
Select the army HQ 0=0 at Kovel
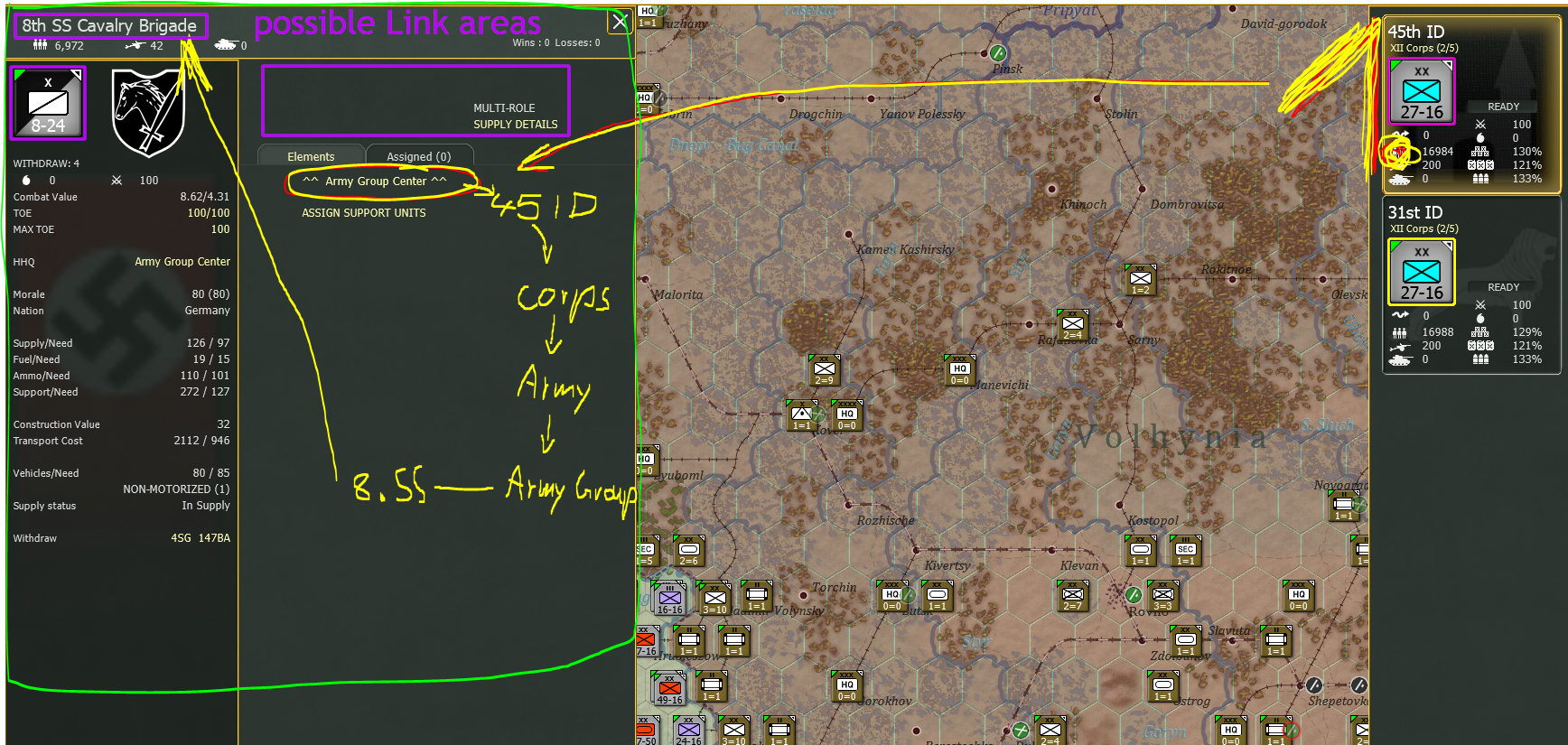click(847, 415)
